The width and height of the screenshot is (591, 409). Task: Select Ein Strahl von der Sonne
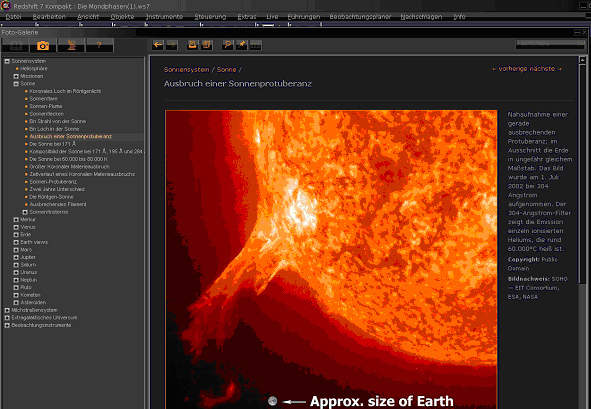tap(58, 121)
